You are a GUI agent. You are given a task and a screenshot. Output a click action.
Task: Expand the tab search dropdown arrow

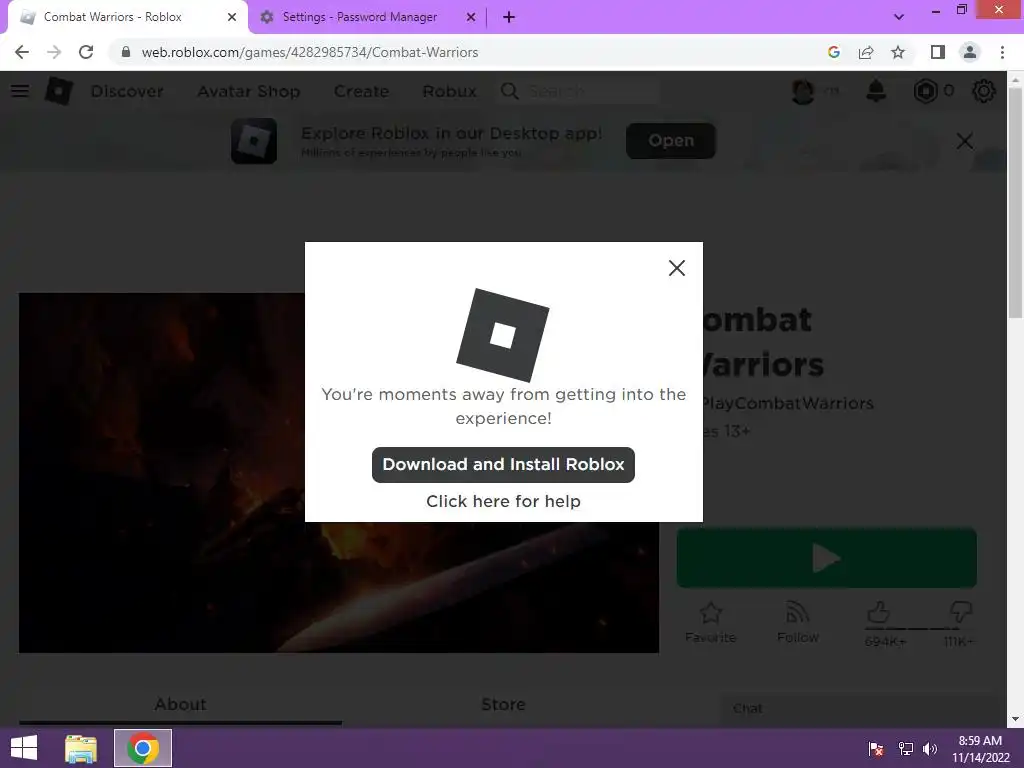899,17
